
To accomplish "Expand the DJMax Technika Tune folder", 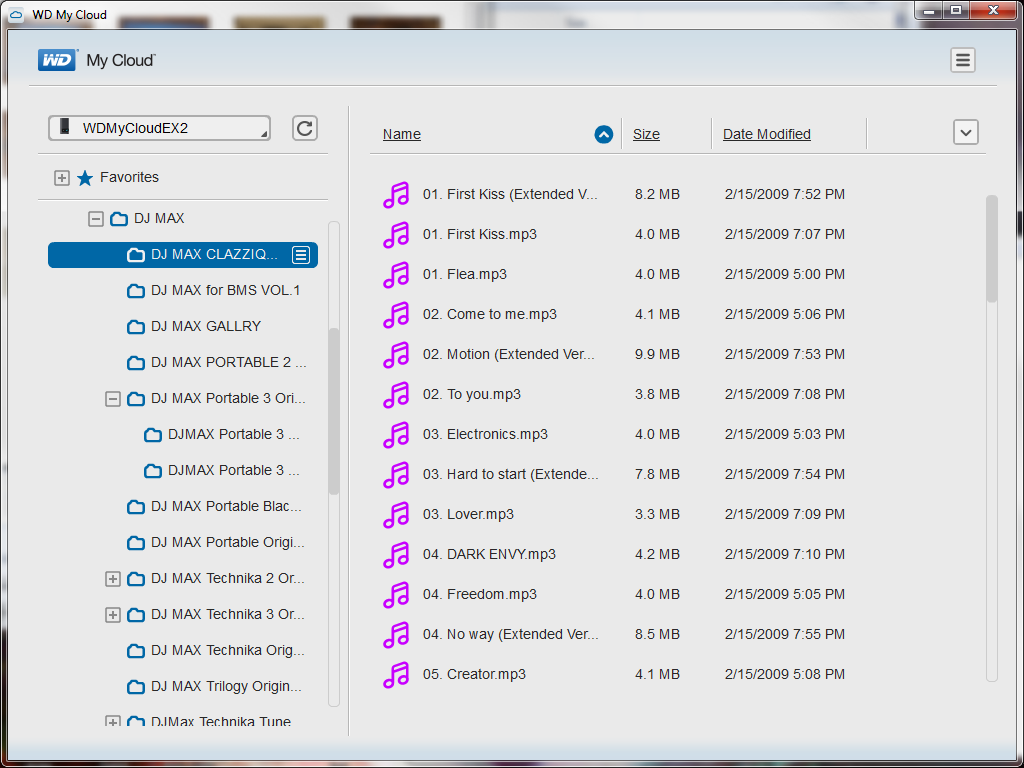I will click(x=113, y=722).
